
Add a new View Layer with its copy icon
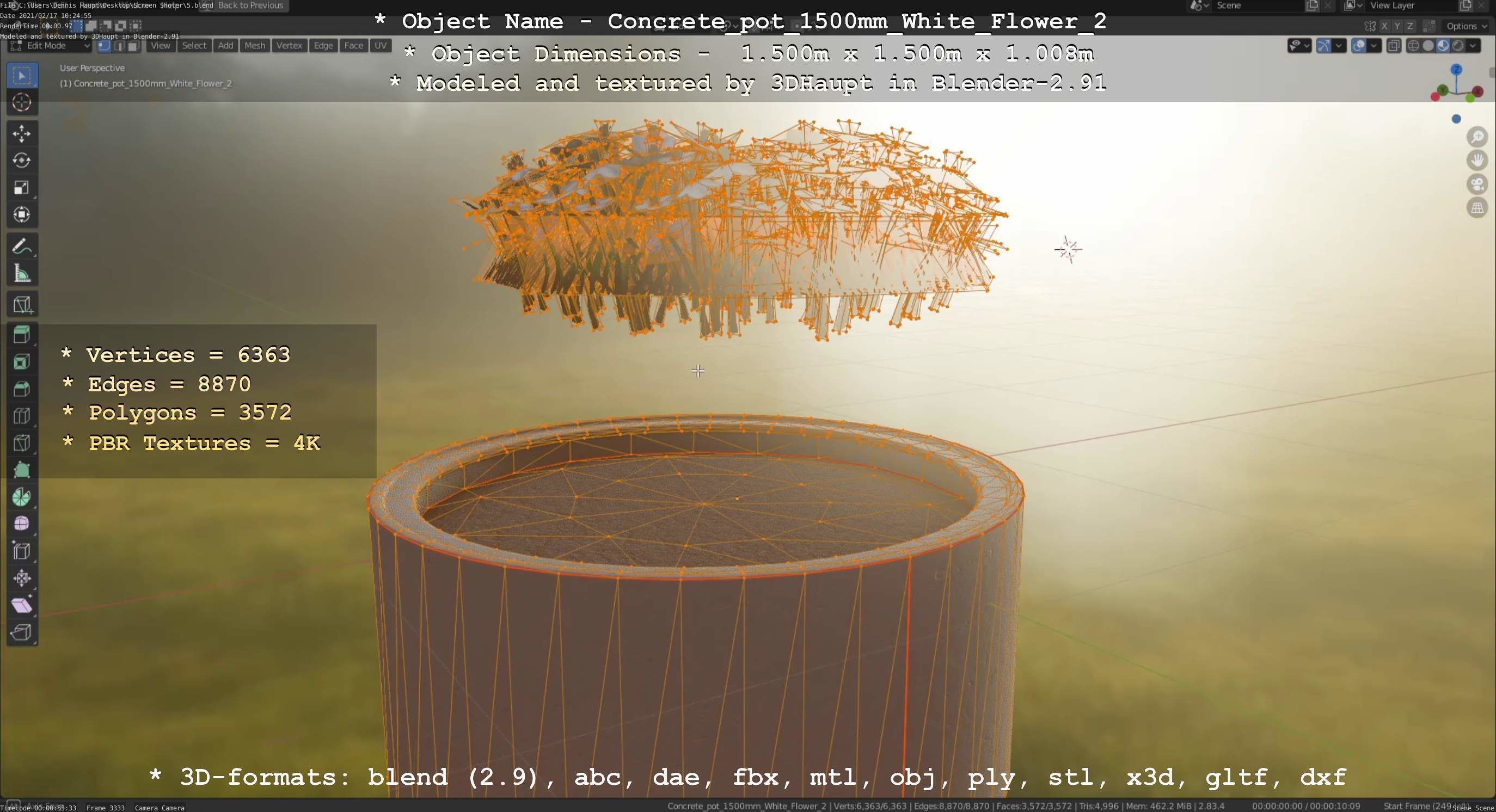(x=1466, y=6)
